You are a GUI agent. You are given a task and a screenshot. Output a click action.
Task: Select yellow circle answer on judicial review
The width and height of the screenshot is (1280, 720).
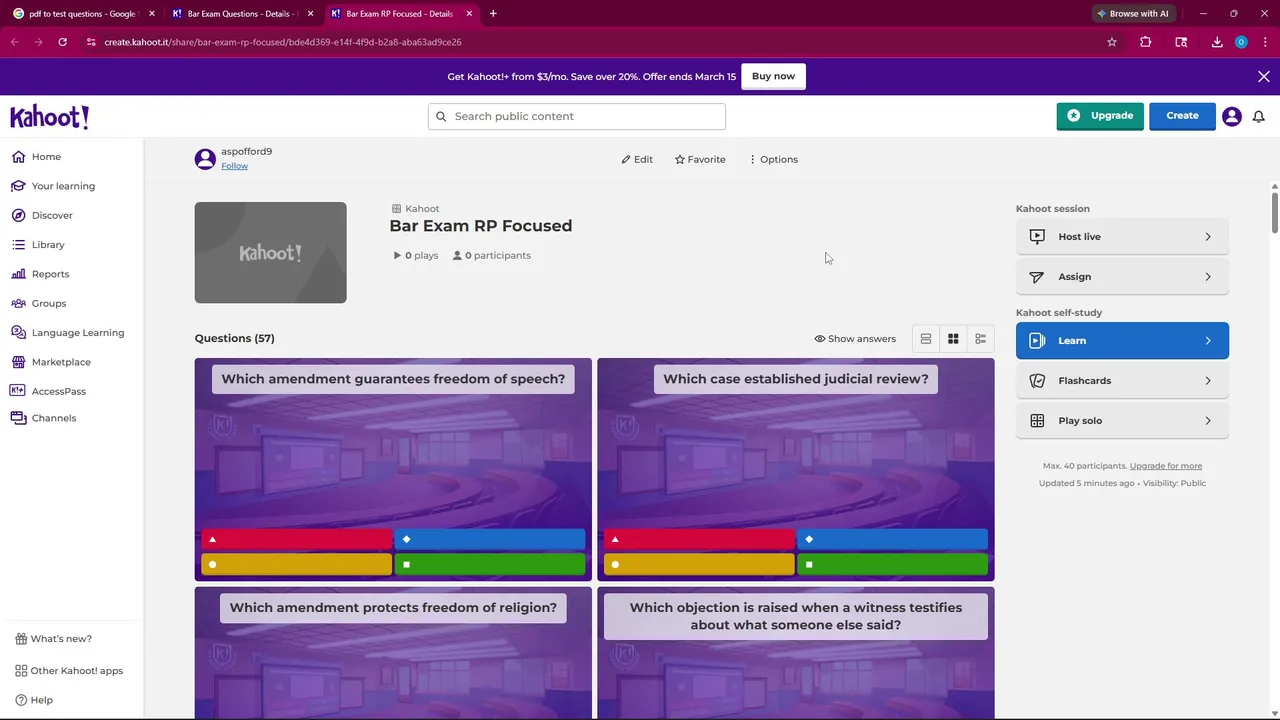tap(698, 565)
